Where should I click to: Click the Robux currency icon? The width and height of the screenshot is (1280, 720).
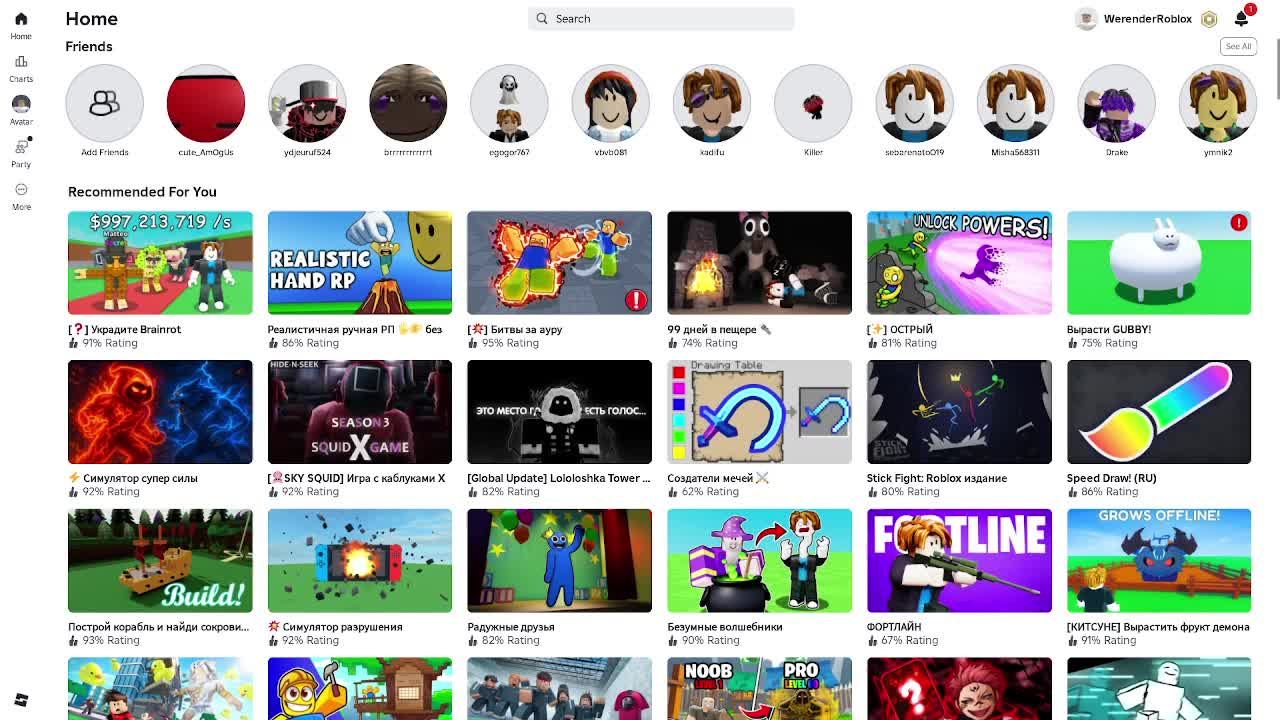click(x=1209, y=19)
